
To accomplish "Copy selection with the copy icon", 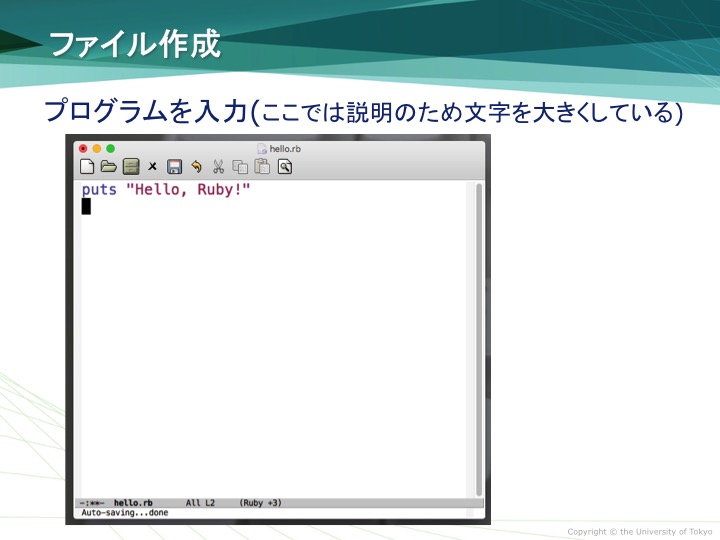I will click(240, 167).
